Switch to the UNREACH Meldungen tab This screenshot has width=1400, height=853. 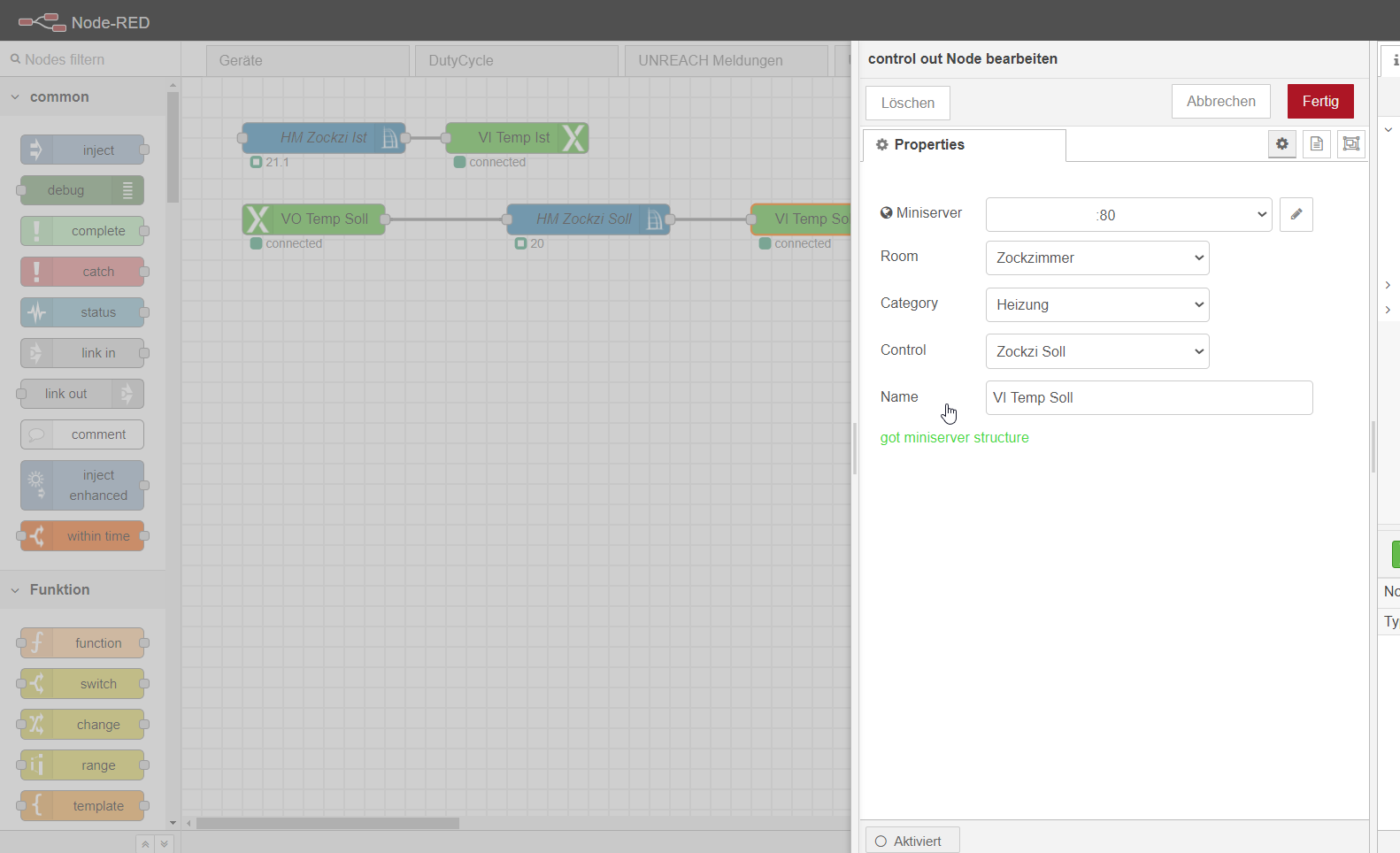coord(724,60)
